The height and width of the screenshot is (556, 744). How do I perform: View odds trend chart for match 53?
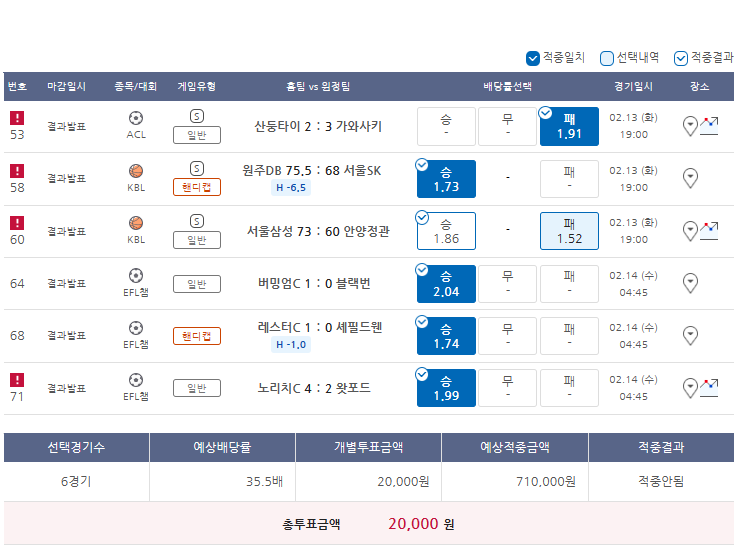click(709, 126)
